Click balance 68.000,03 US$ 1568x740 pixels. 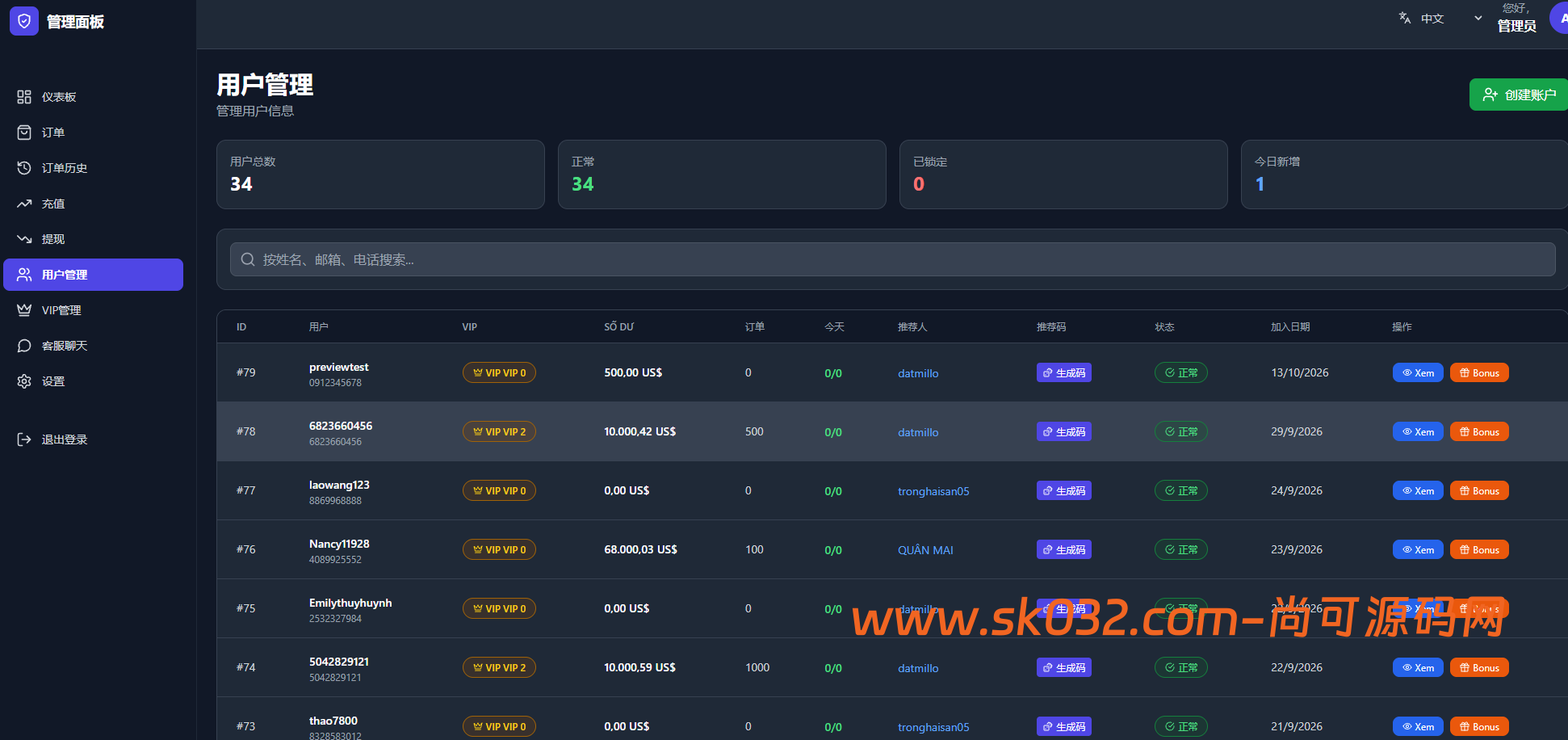(640, 549)
